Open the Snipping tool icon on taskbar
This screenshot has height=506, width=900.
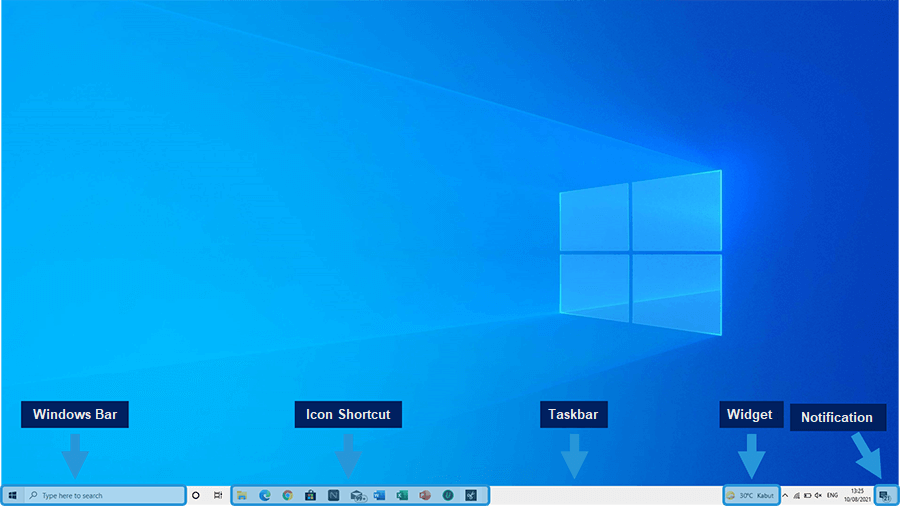pyautogui.click(x=471, y=496)
